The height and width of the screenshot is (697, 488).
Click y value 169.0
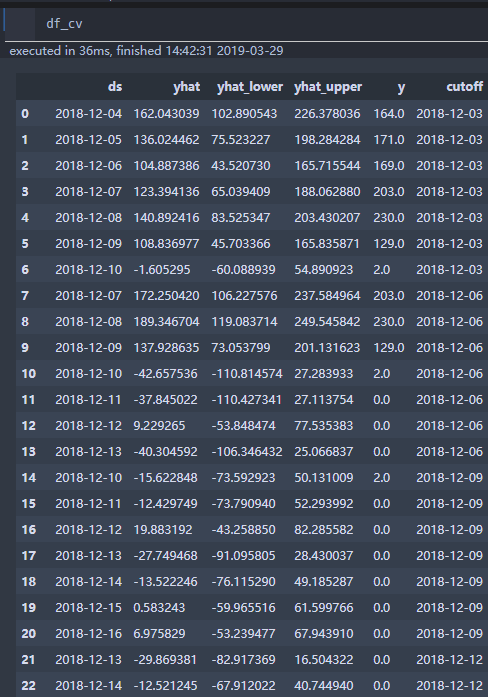(389, 166)
